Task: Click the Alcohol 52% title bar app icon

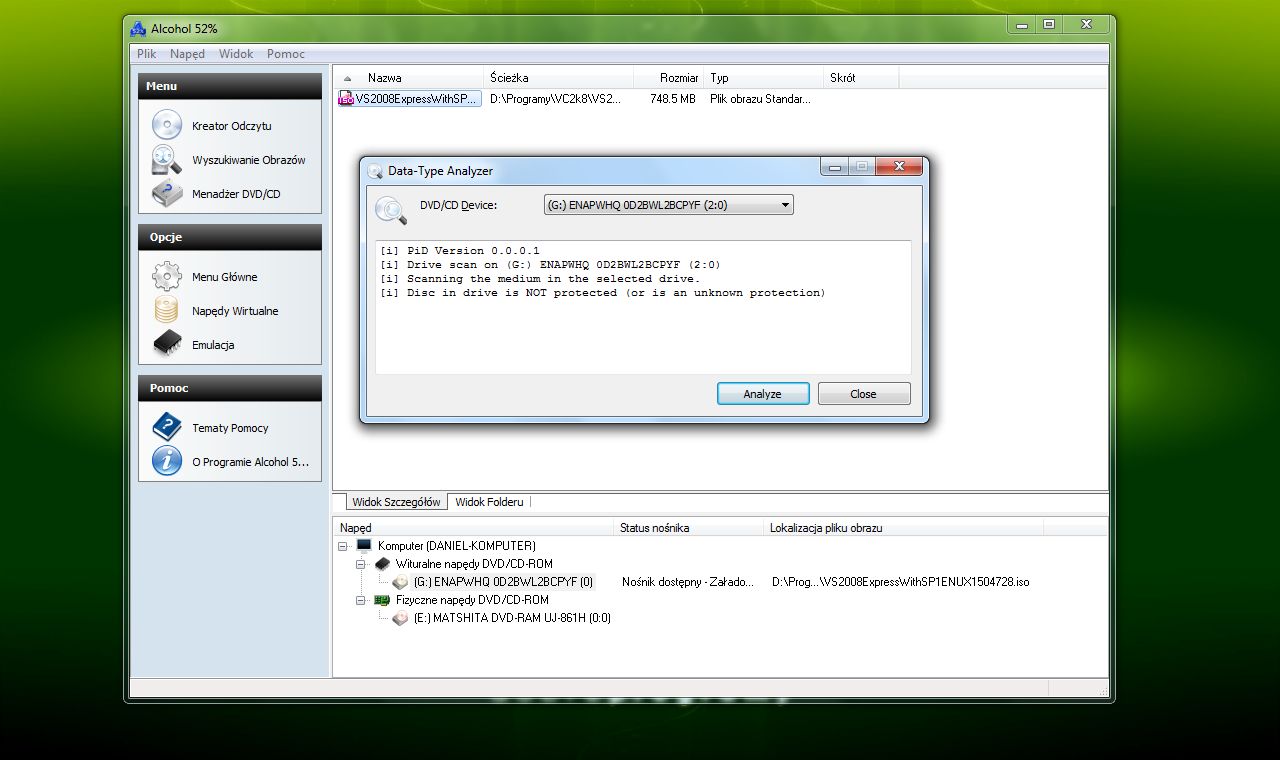Action: coord(138,28)
